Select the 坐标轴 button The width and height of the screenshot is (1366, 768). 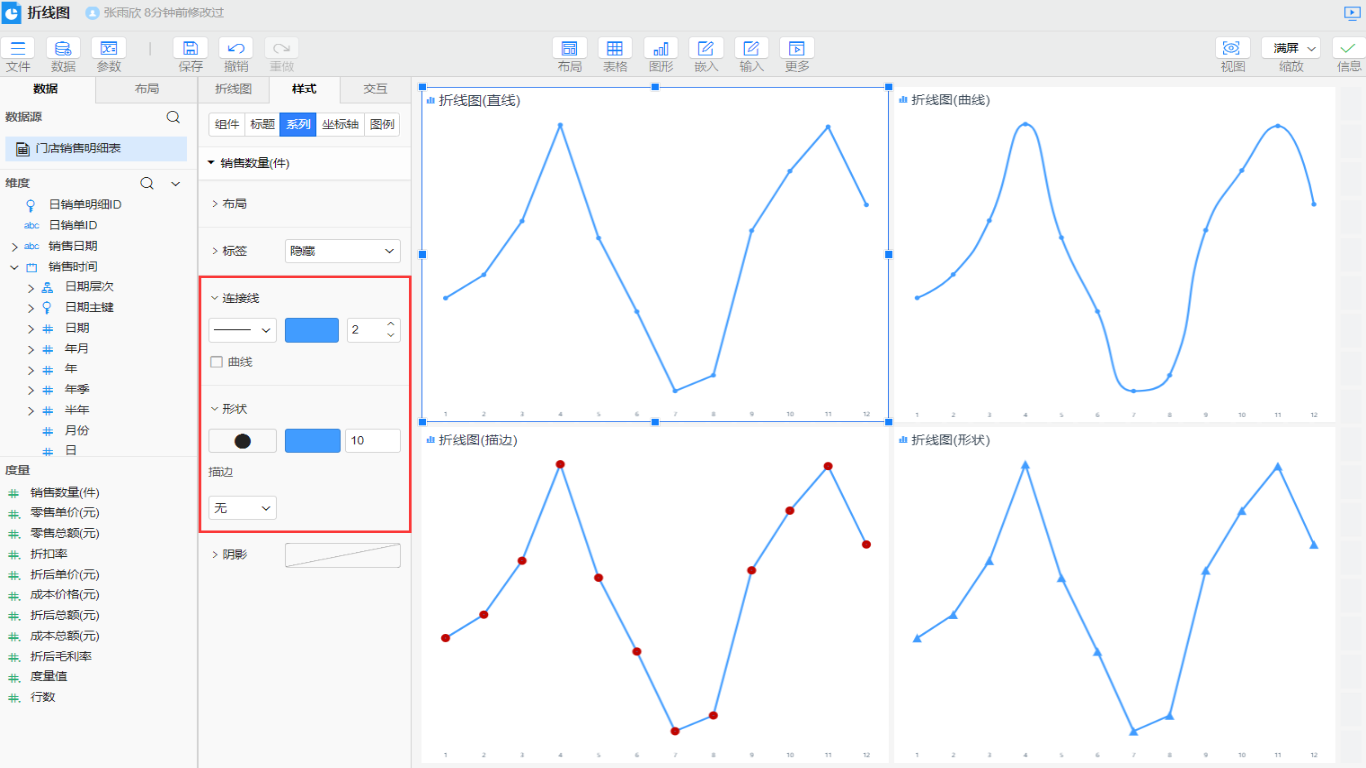[340, 124]
